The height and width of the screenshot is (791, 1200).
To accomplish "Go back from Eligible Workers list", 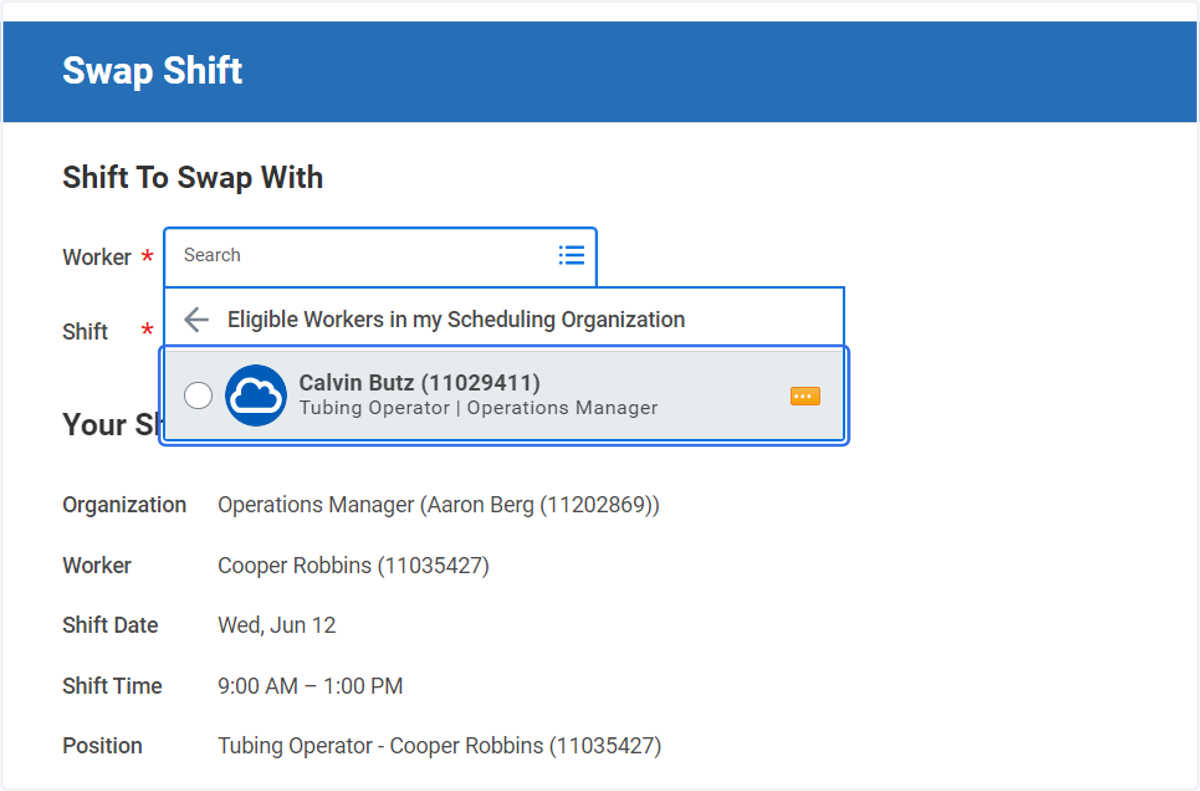I will coord(196,320).
